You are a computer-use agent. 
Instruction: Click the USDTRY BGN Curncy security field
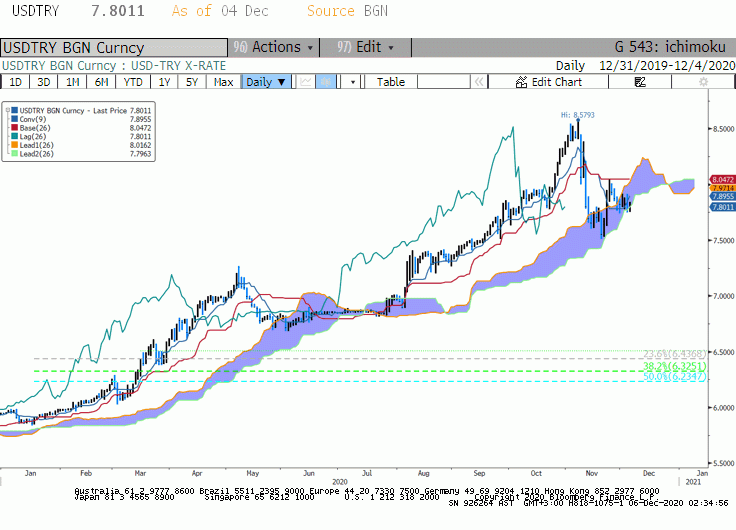click(114, 48)
